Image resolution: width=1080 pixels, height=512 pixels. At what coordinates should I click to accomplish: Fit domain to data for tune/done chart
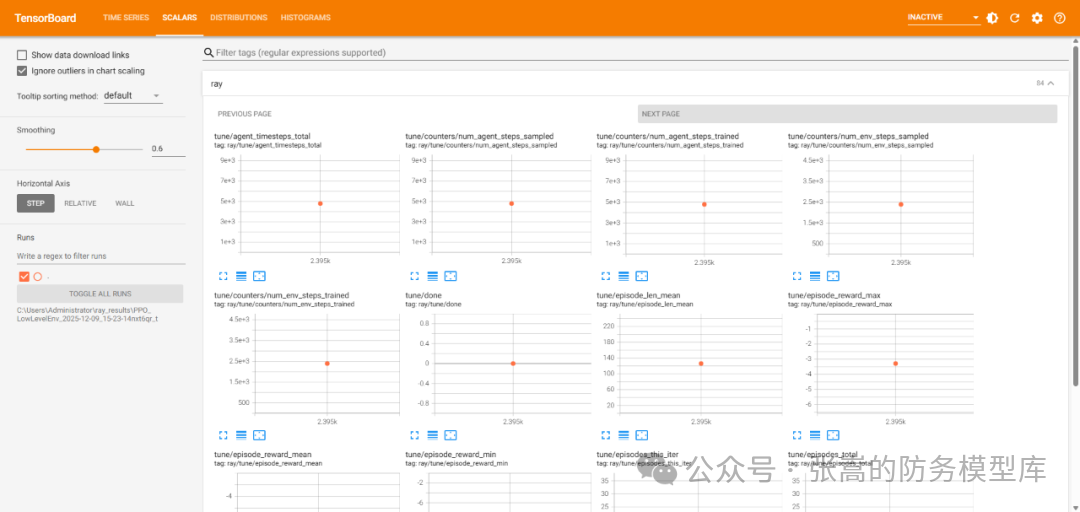click(x=450, y=436)
